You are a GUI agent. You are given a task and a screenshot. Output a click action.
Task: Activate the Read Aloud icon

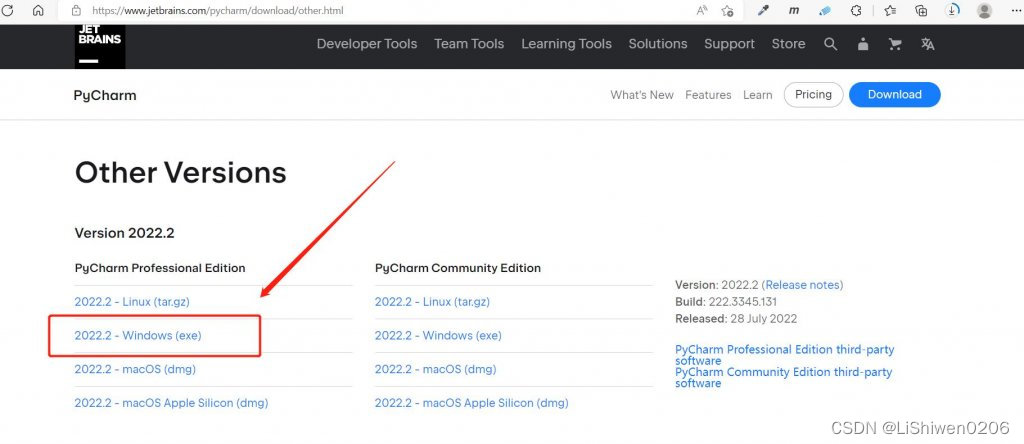click(703, 10)
